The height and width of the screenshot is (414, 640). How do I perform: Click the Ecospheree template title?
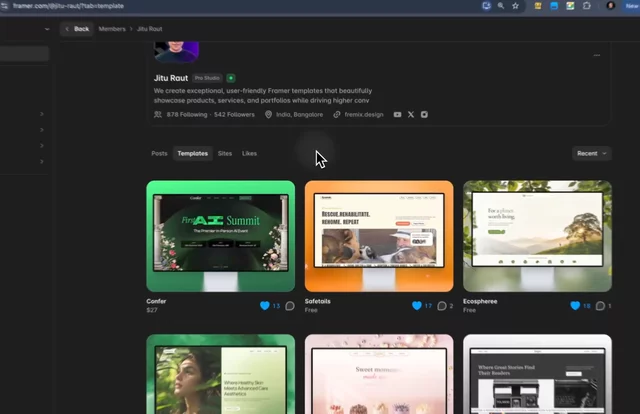(x=480, y=301)
